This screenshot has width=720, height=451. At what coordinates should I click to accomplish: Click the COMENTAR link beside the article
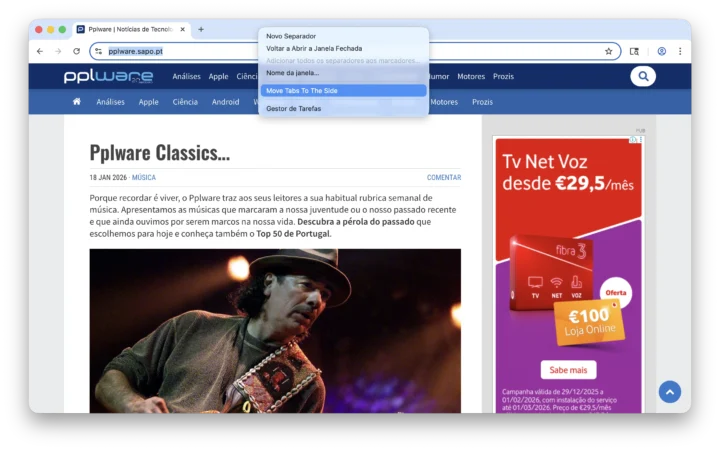(444, 177)
